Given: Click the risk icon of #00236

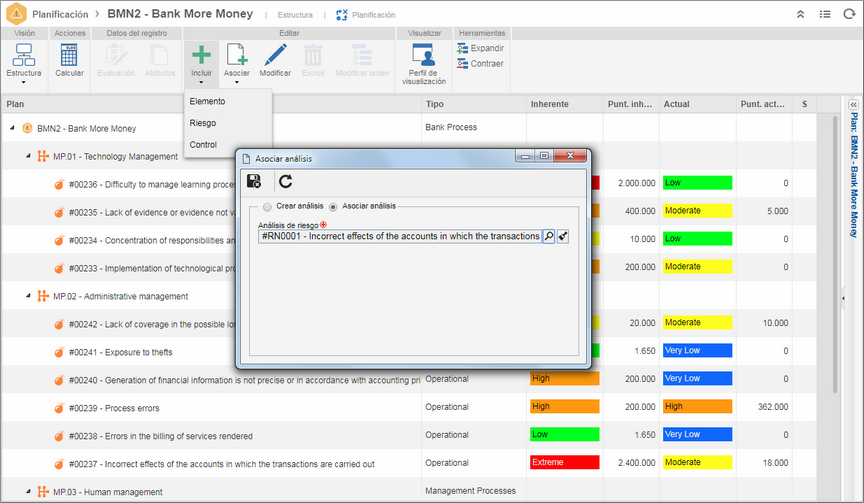Looking at the screenshot, I should tap(59, 184).
